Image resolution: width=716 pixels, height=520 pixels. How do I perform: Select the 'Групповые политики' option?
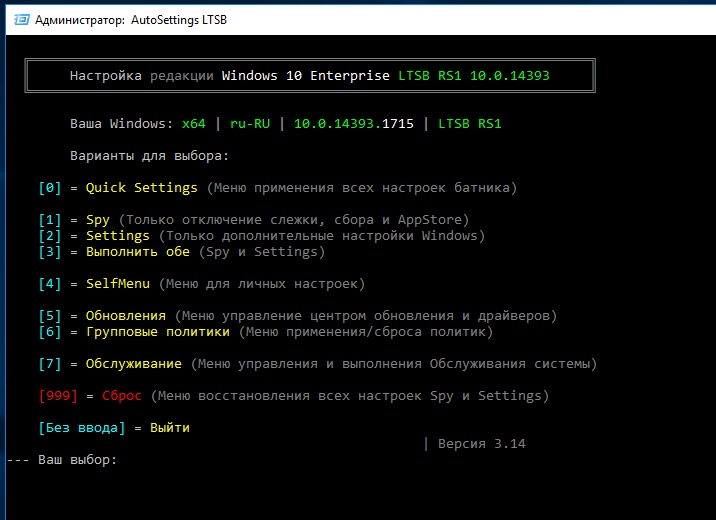(x=158, y=332)
